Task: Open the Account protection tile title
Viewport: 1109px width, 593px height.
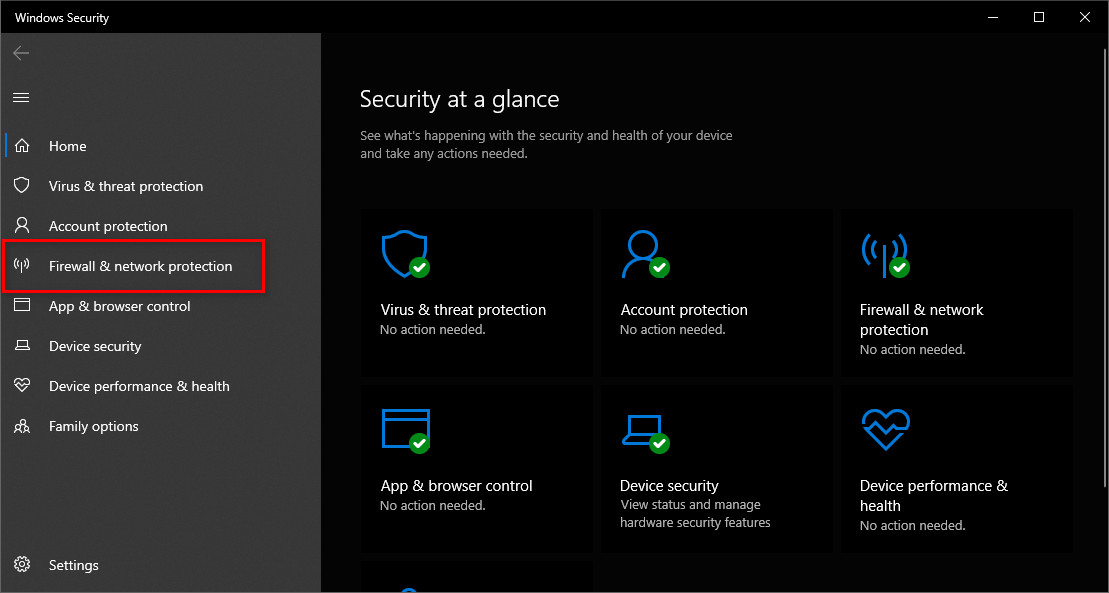Action: [684, 310]
